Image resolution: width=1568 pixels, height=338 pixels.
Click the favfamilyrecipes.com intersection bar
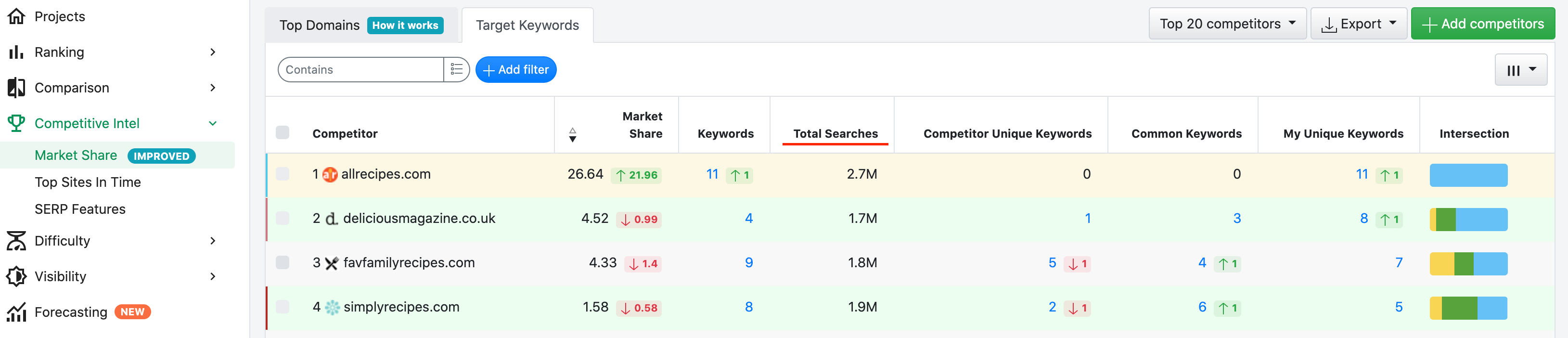[1468, 264]
